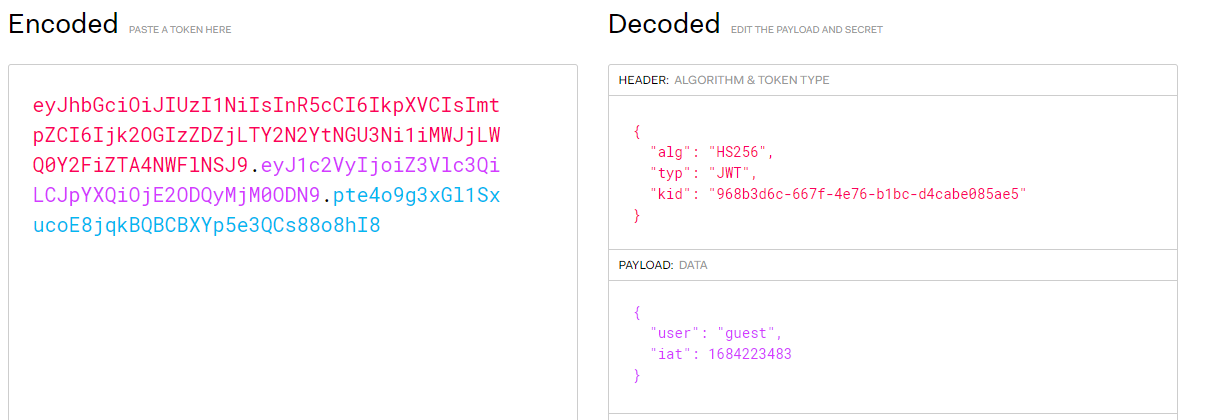This screenshot has height=420, width=1226.
Task: Place cursor on the "HS256" alg value
Action: (x=741, y=152)
